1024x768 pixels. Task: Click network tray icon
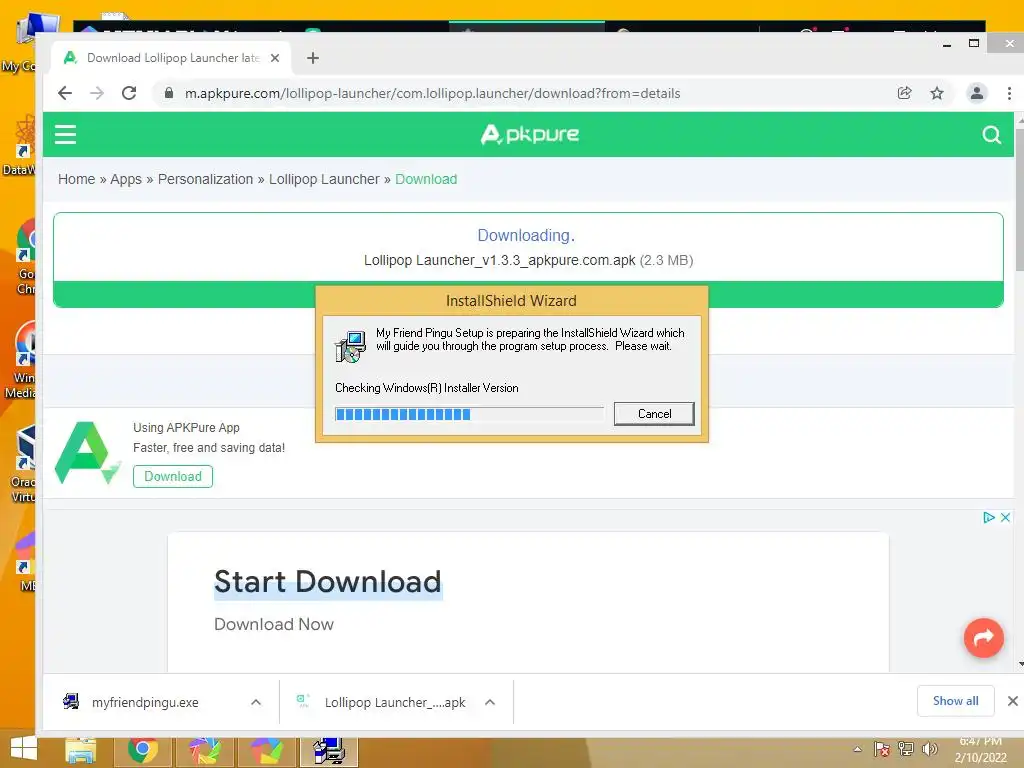point(906,749)
